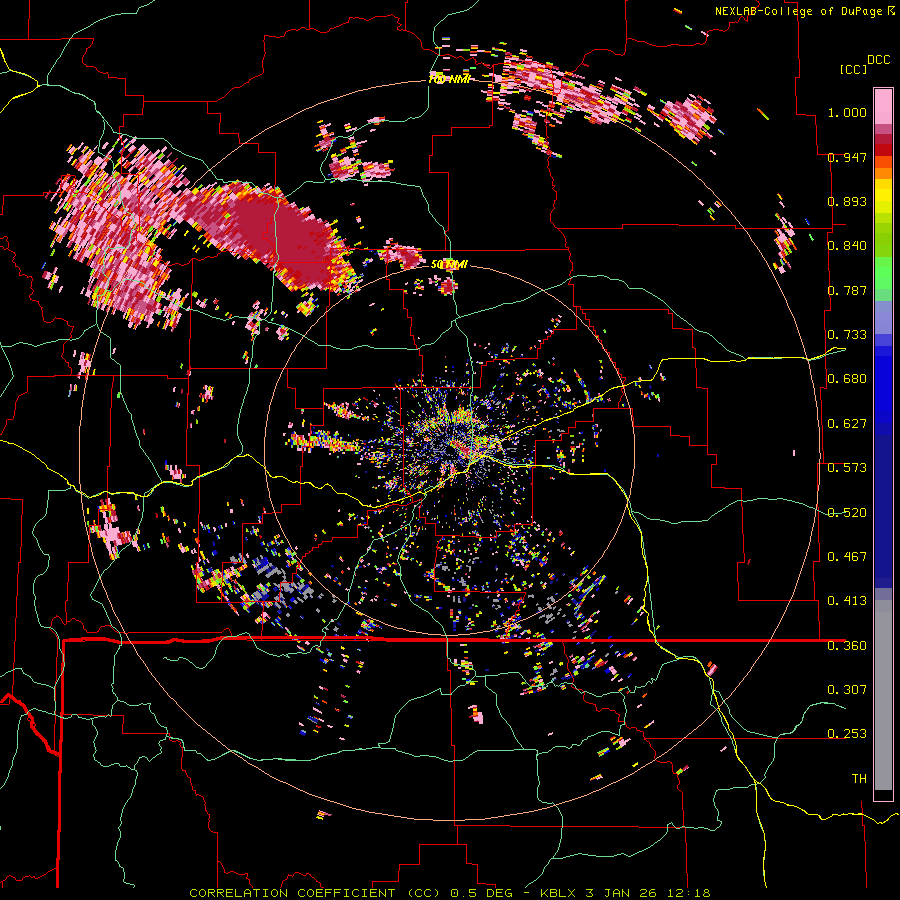The width and height of the screenshot is (900, 900).
Task: Select the 0.680 legend value
Action: click(x=847, y=379)
